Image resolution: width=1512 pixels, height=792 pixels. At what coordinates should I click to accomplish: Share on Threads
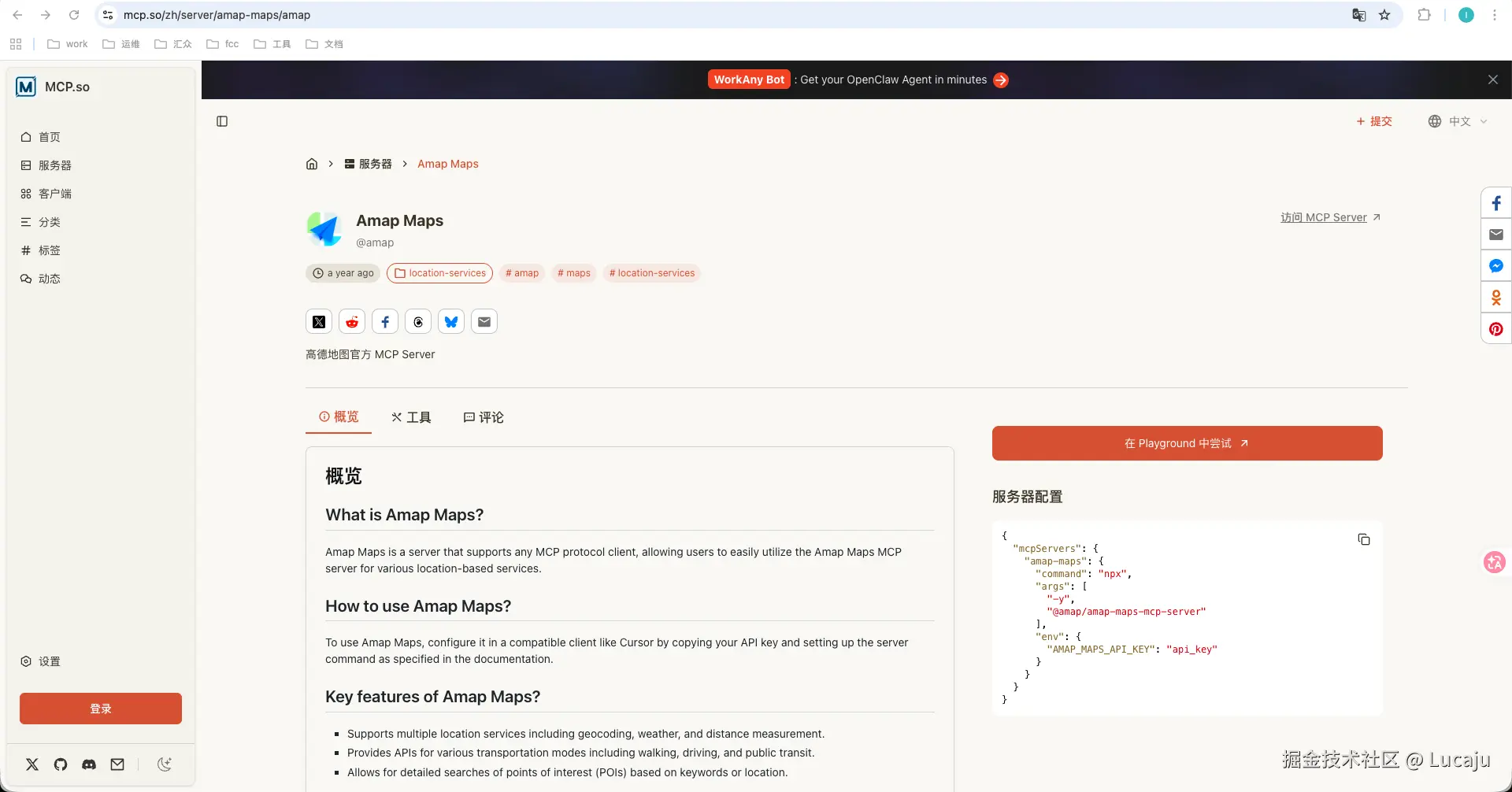pos(418,321)
